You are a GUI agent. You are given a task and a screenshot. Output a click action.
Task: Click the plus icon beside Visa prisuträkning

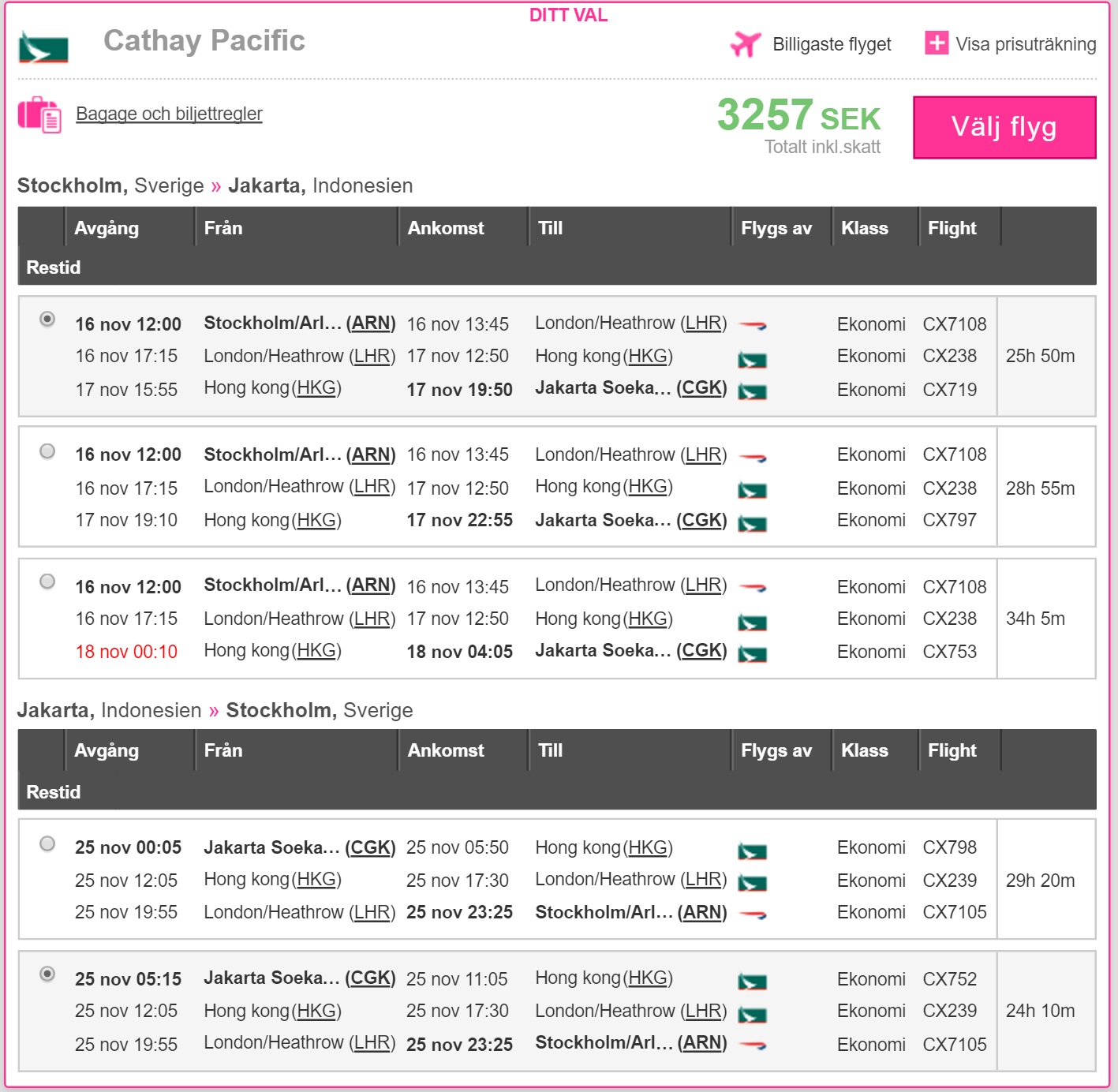(937, 43)
